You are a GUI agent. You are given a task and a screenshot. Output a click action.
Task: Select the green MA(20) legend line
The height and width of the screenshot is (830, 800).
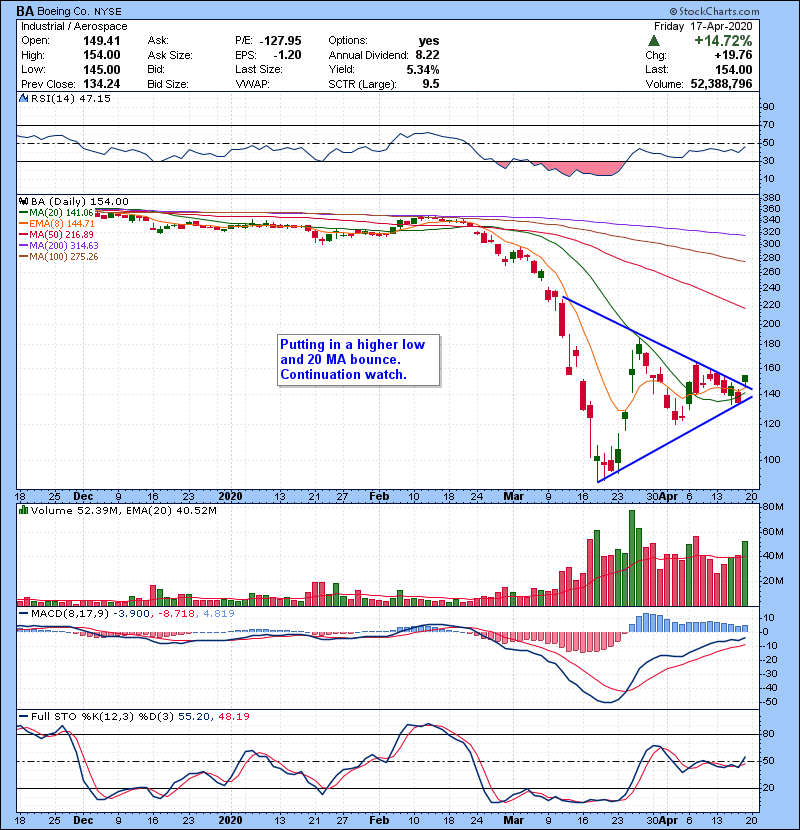(x=24, y=213)
